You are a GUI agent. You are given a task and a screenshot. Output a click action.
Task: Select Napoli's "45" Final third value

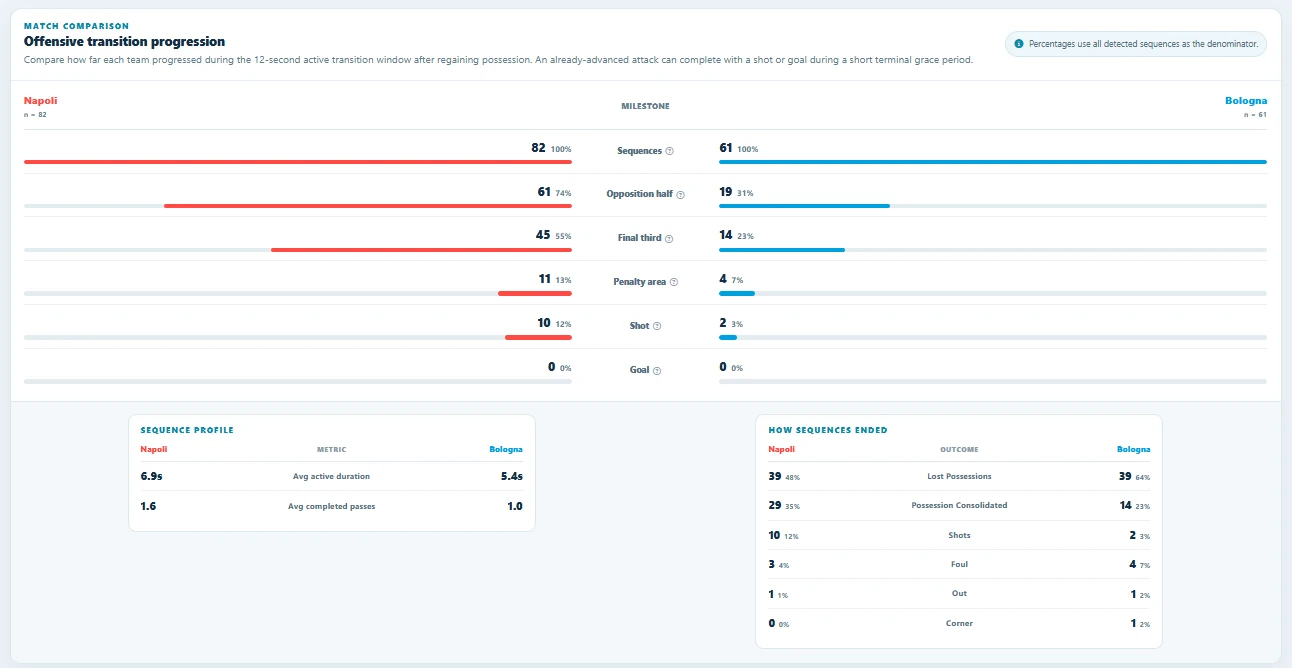543,235
